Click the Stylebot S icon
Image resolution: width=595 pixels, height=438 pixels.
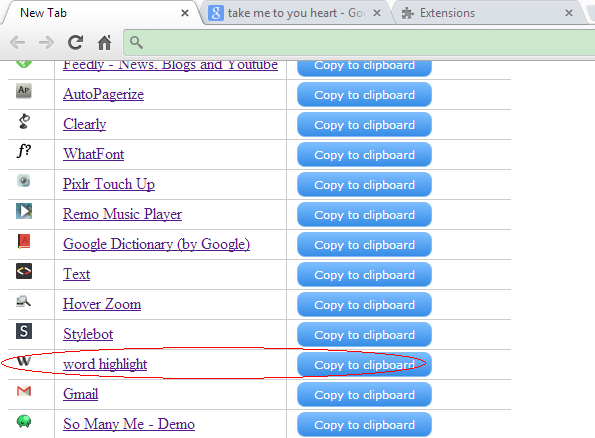[24, 331]
